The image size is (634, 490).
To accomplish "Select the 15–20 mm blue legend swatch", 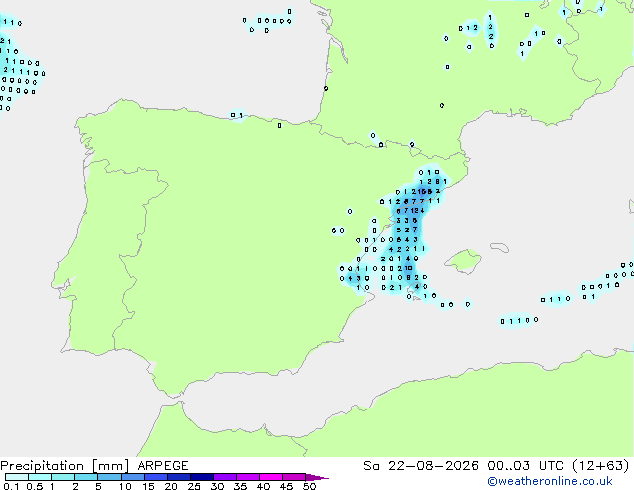I will [x=156, y=477].
